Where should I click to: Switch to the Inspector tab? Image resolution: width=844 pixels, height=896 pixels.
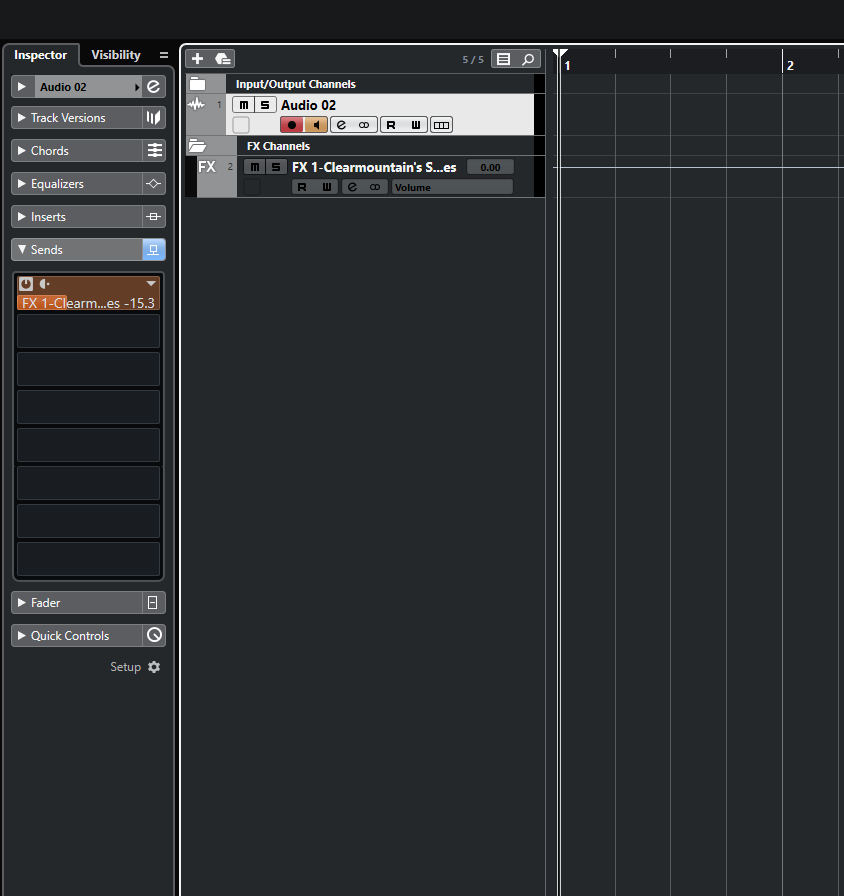point(41,55)
